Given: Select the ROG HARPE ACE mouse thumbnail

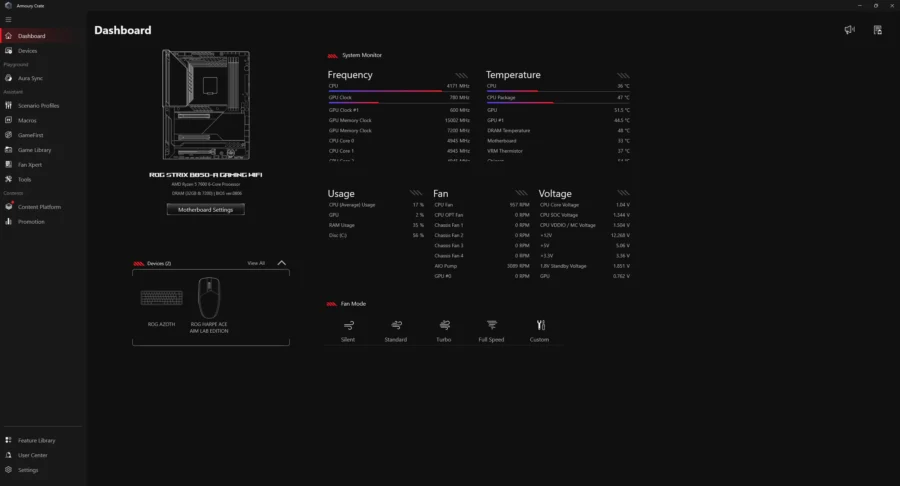Looking at the screenshot, I should 209,298.
